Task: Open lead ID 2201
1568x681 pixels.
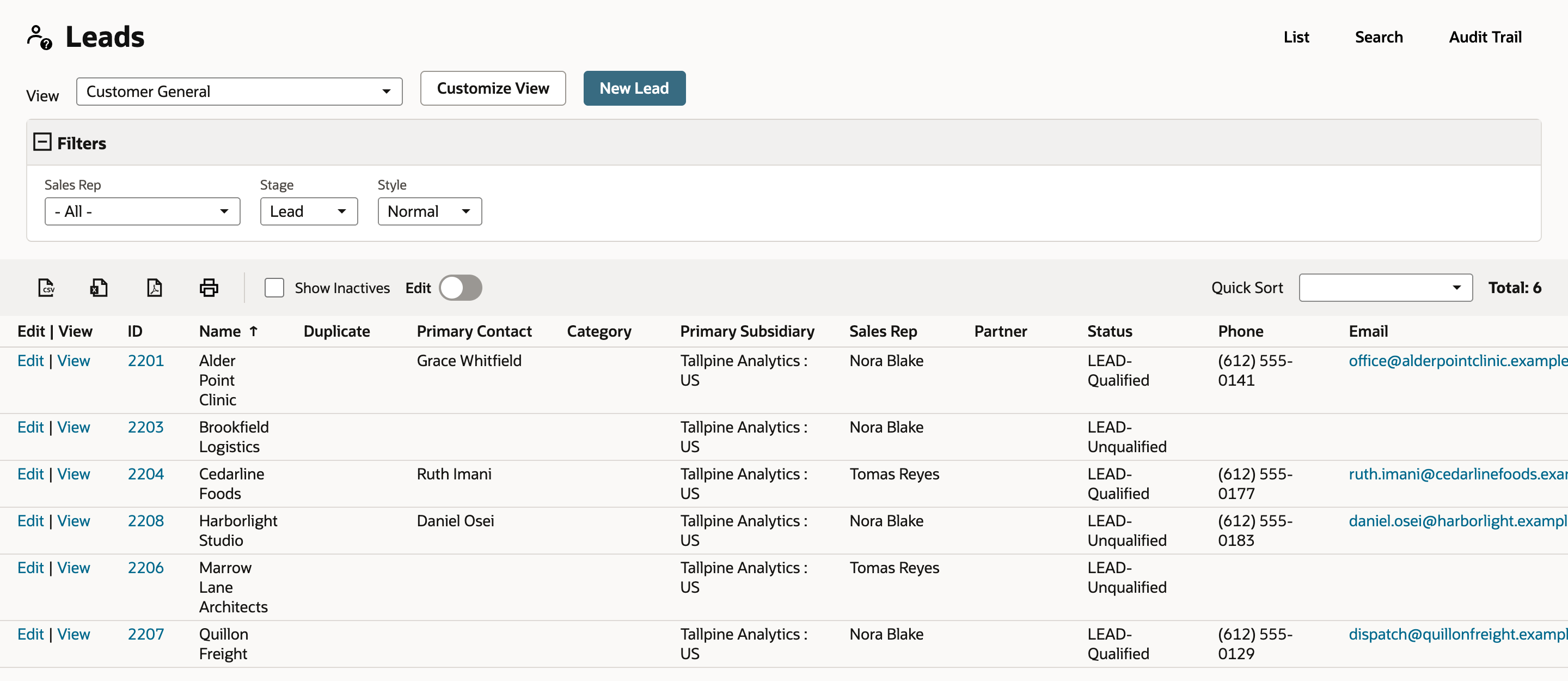Action: [x=145, y=361]
